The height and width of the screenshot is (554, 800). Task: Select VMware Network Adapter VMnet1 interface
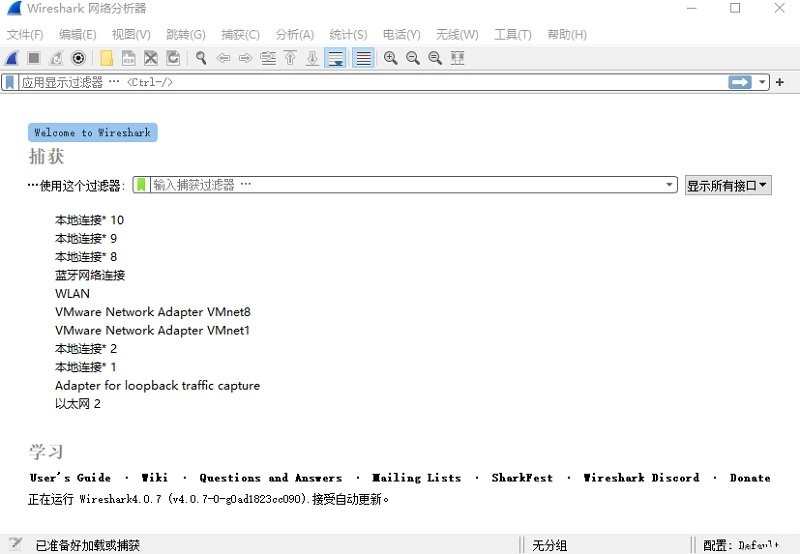152,330
